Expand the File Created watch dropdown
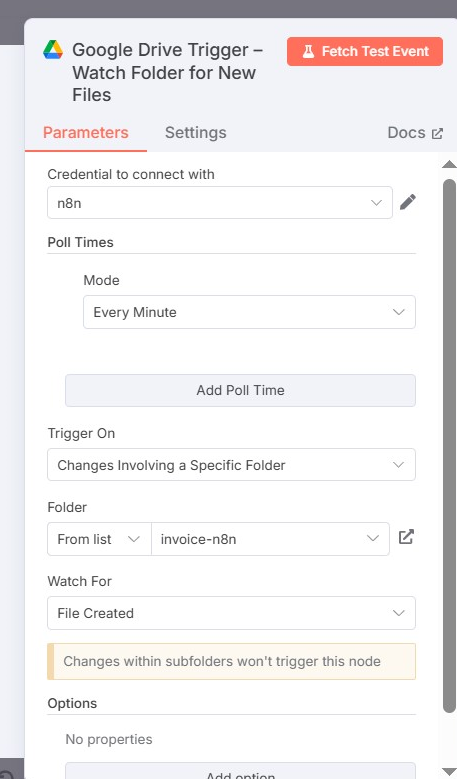This screenshot has height=779, width=457. (231, 613)
